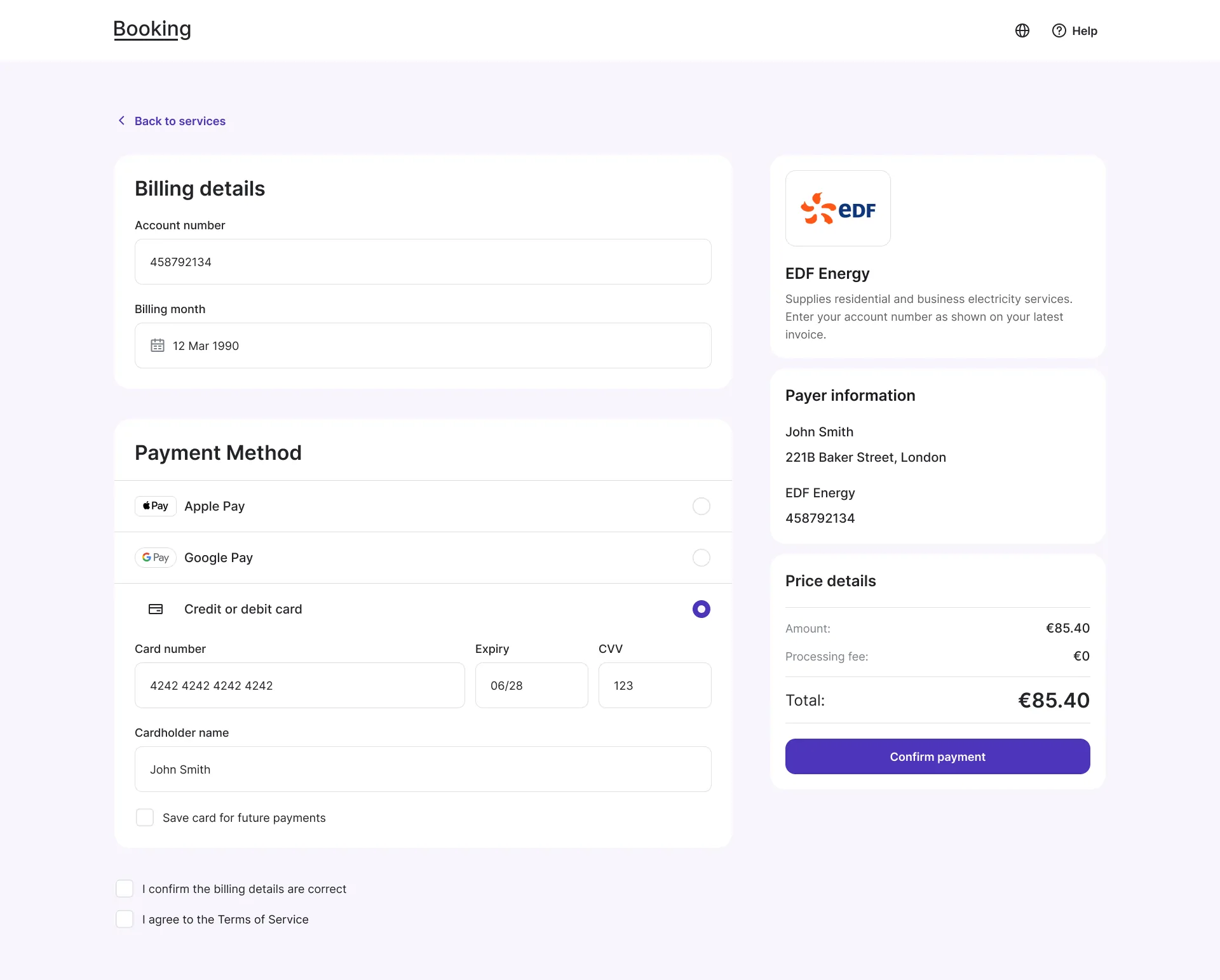The image size is (1220, 980).
Task: Open the Billing month date picker field
Action: [x=423, y=346]
